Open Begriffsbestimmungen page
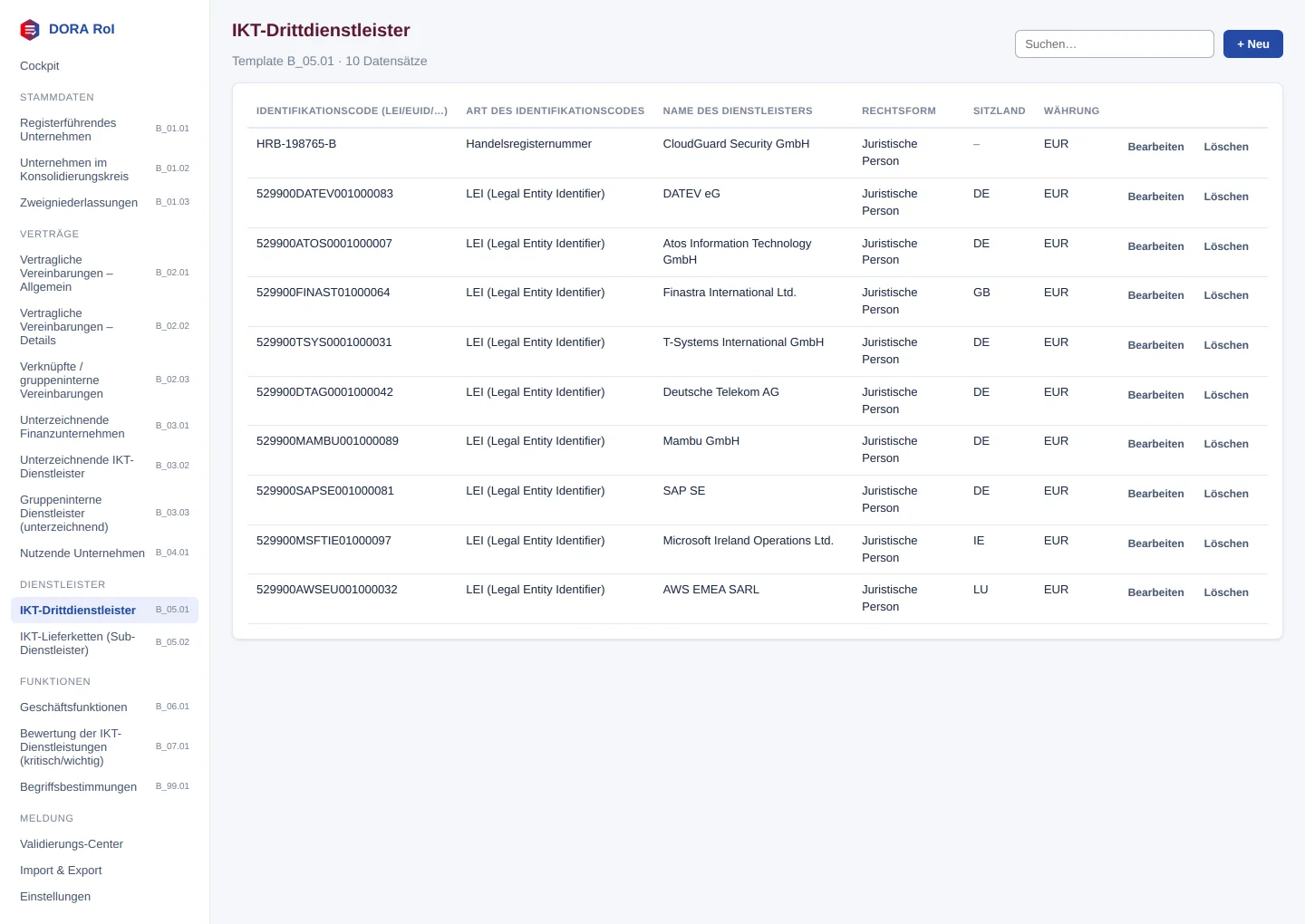Viewport: 1305px width, 924px height. point(104,787)
